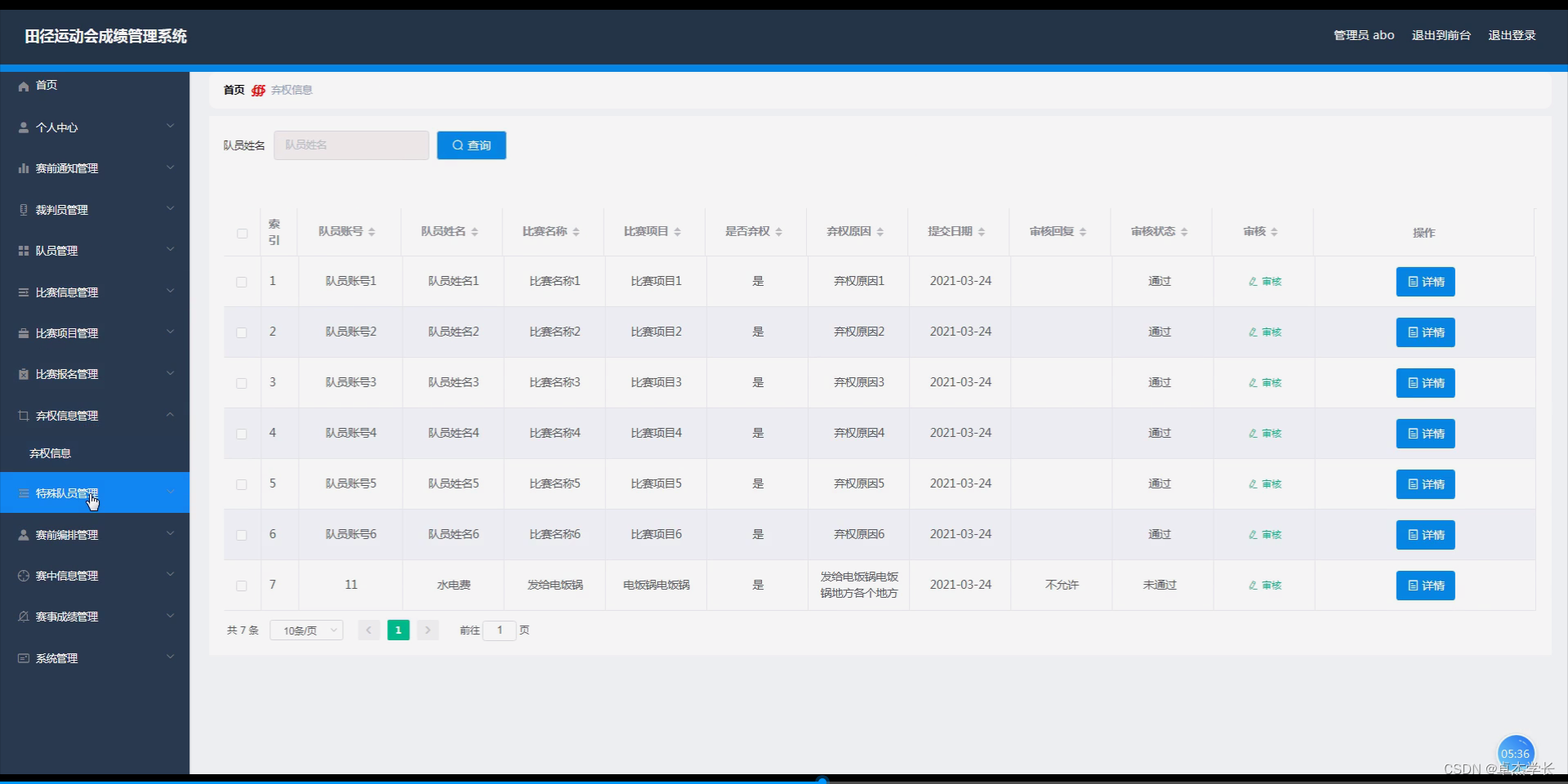Click the icon beside 比赛项目管理

pyautogui.click(x=24, y=333)
